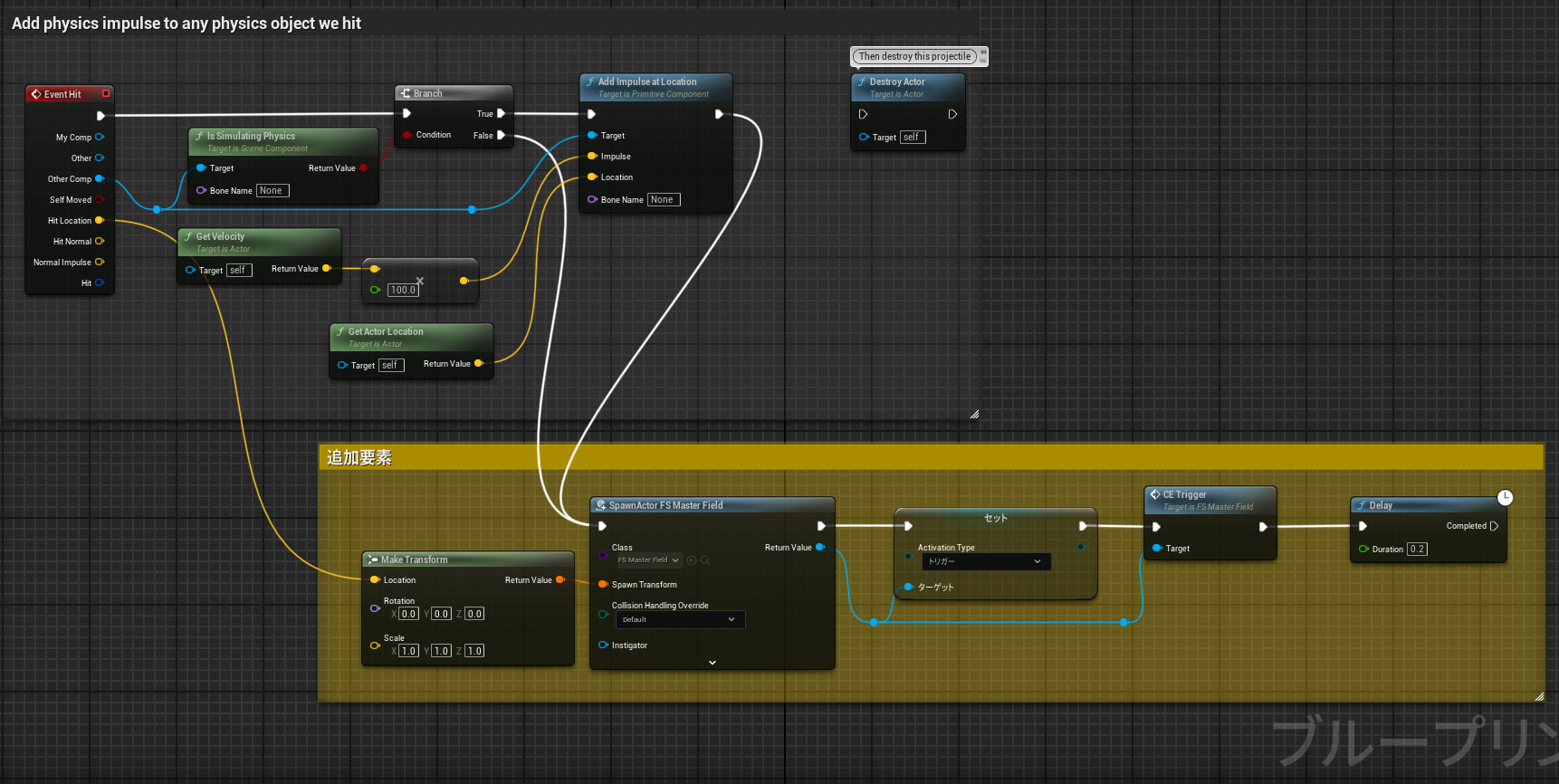Image resolution: width=1559 pixels, height=784 pixels.
Task: Click the Branch node False output pin
Action: click(x=501, y=135)
